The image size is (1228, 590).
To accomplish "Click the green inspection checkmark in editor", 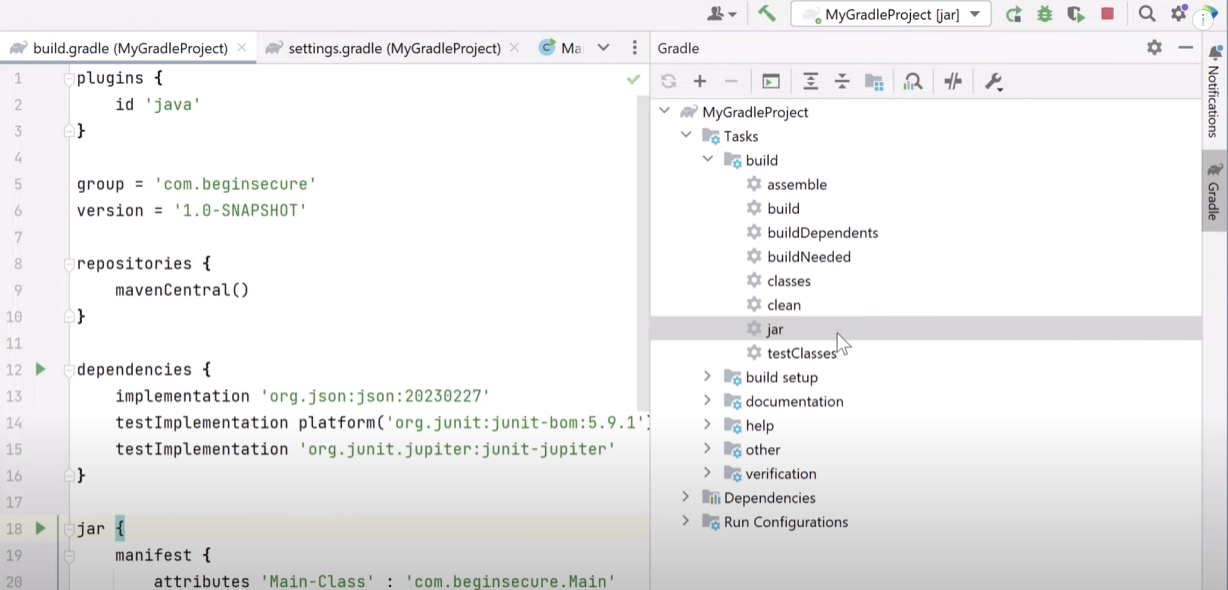I will tap(633, 78).
